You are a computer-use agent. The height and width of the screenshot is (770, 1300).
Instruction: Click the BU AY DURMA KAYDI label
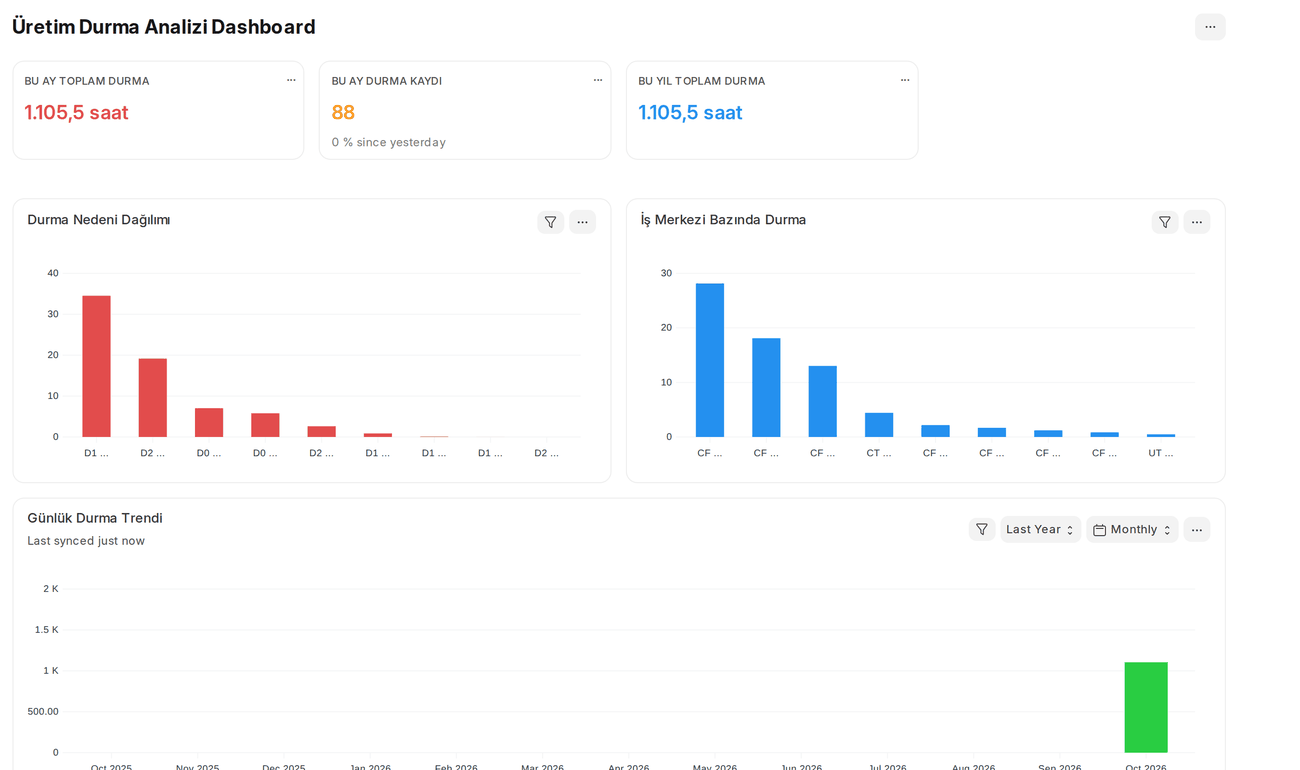(387, 81)
